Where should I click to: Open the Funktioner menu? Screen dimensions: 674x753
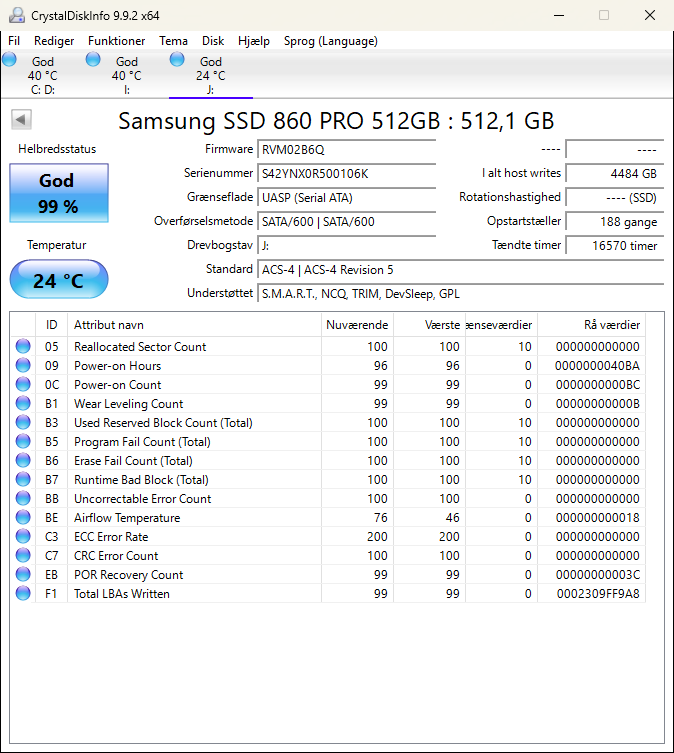(116, 41)
